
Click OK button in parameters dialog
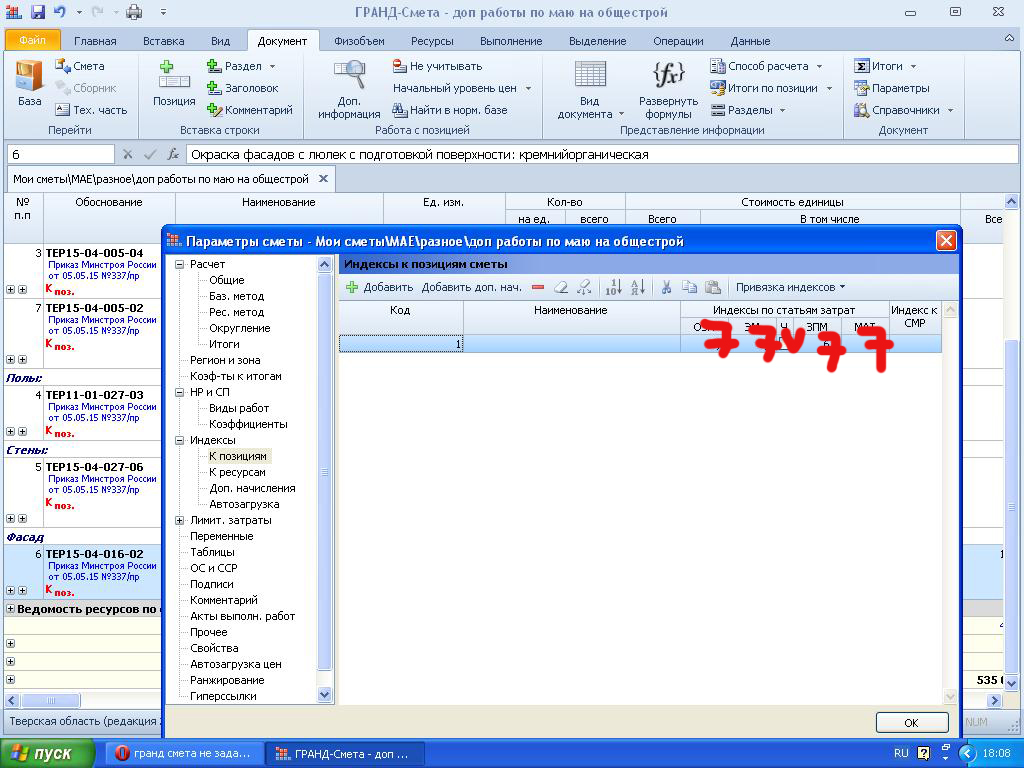coord(911,722)
